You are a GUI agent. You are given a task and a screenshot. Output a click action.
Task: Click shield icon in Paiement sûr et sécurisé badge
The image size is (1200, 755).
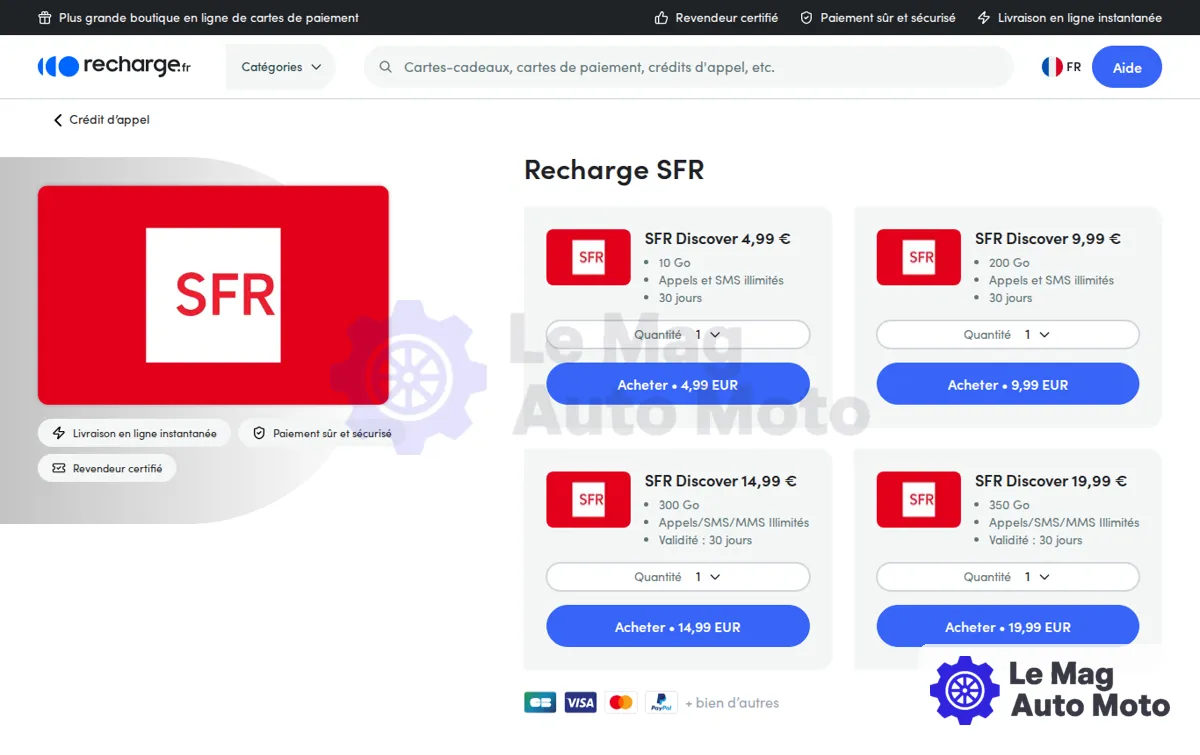click(x=259, y=434)
